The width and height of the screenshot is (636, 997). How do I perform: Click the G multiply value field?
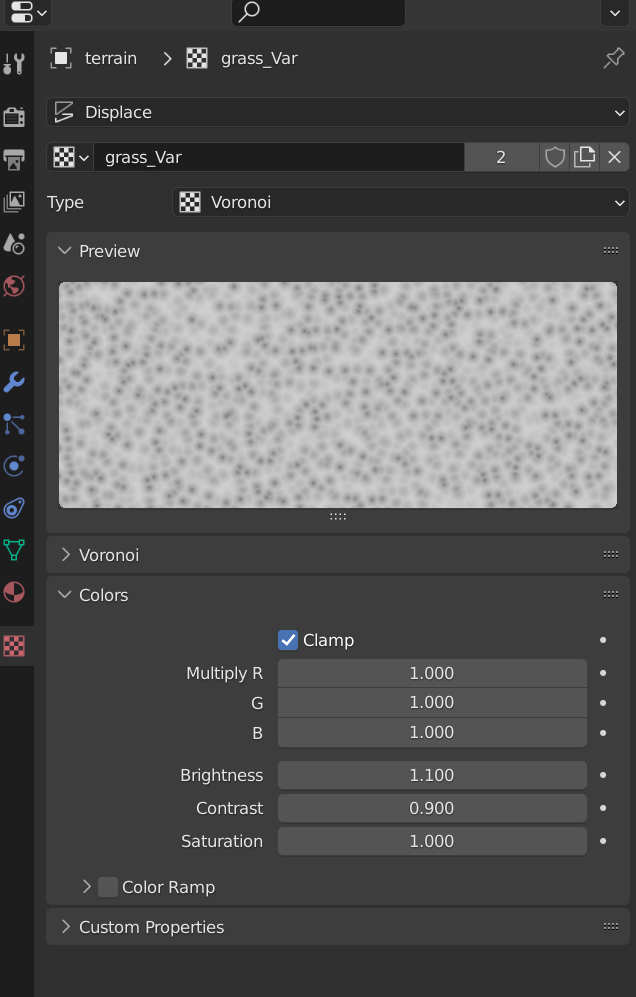432,703
